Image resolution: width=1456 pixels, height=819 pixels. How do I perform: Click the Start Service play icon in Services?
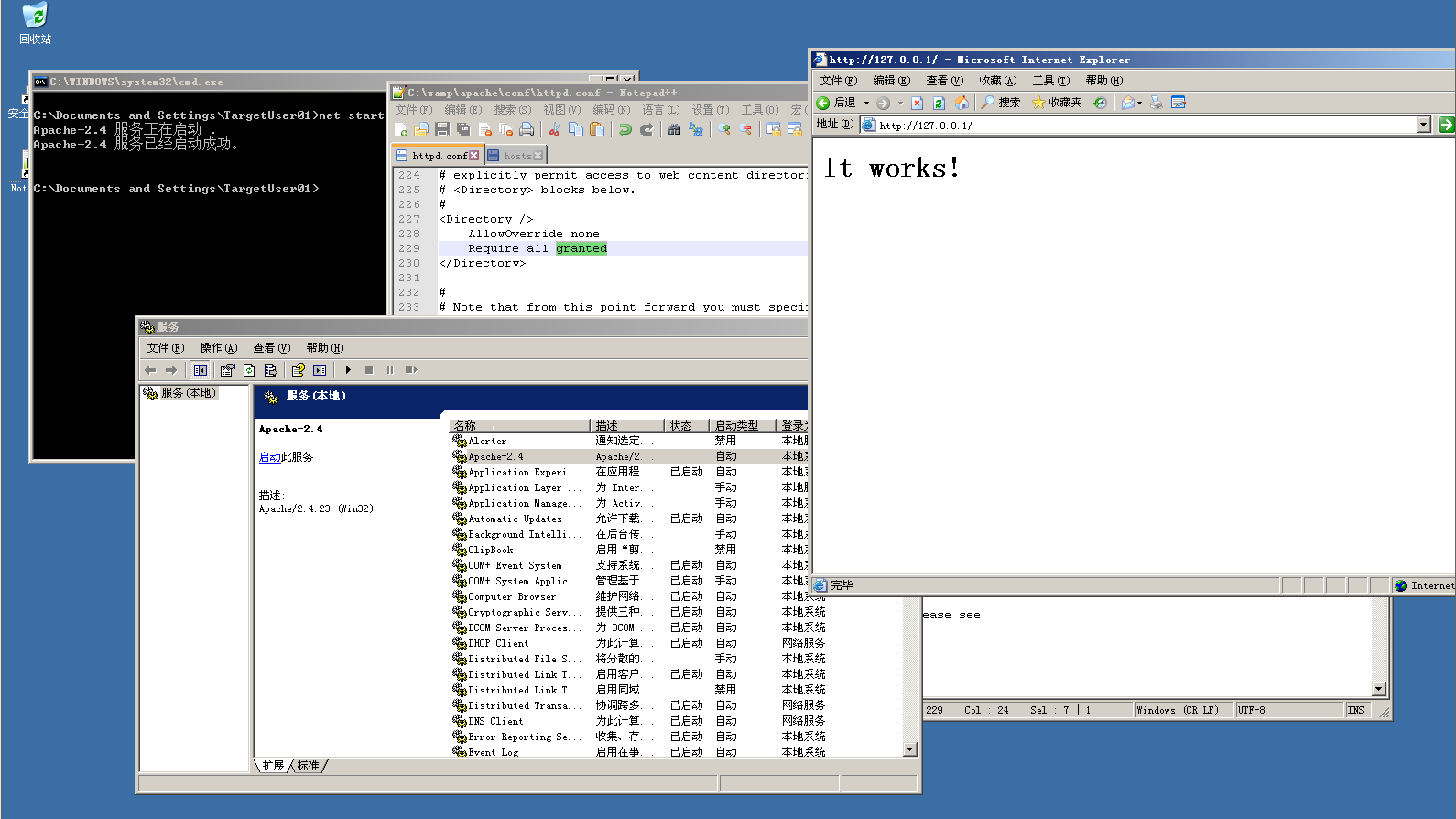[x=348, y=370]
